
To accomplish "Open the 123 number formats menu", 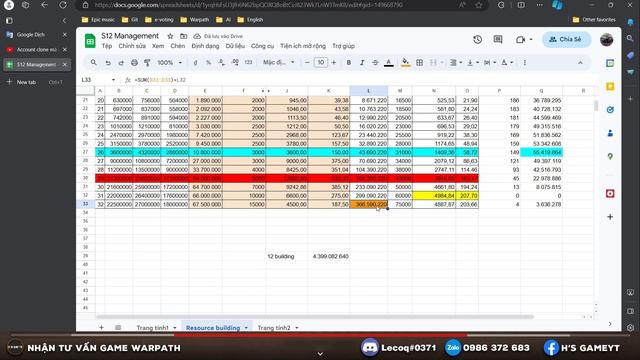I will coord(249,63).
